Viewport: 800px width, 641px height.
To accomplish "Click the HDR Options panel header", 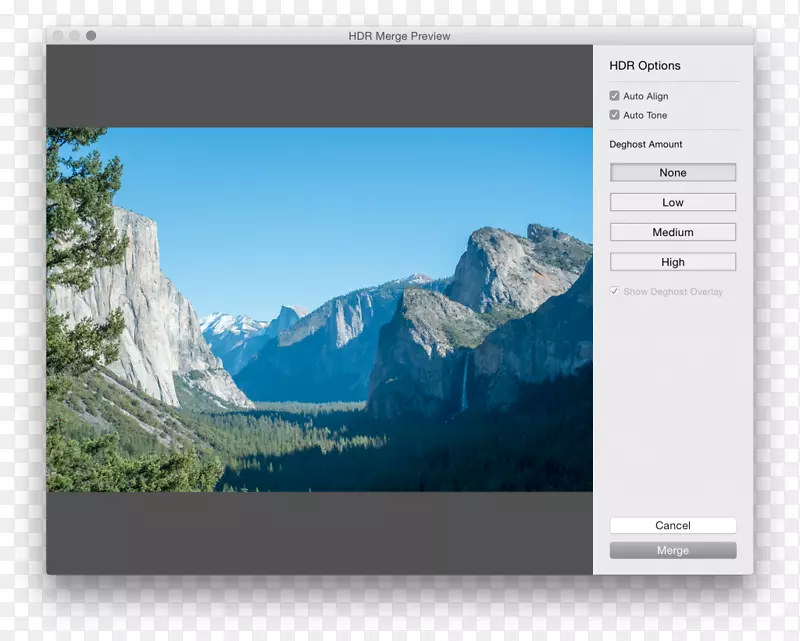I will [x=643, y=65].
